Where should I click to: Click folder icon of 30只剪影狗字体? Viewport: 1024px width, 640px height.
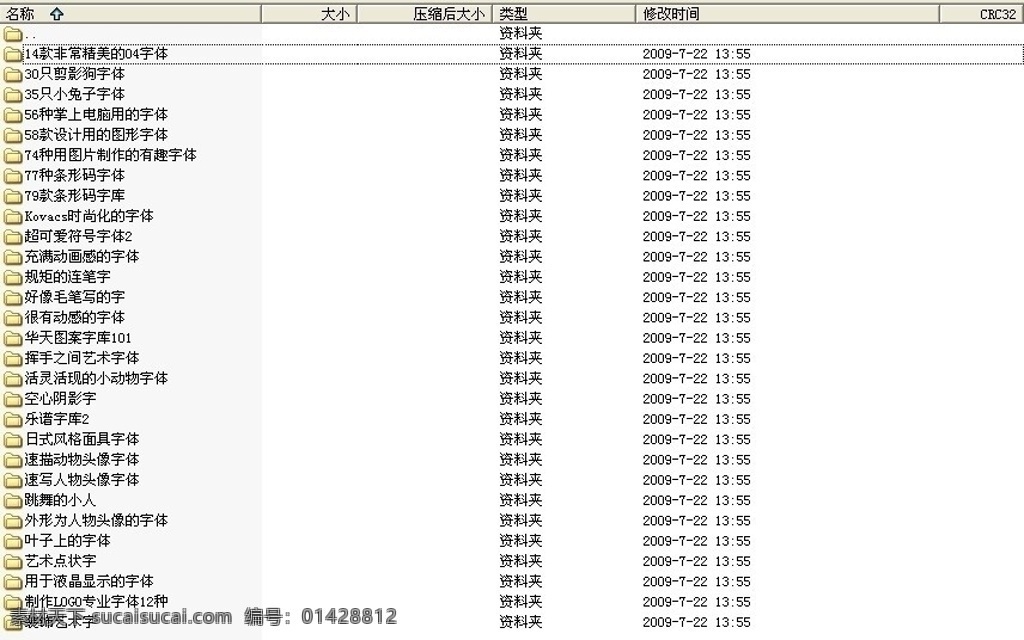[12, 74]
